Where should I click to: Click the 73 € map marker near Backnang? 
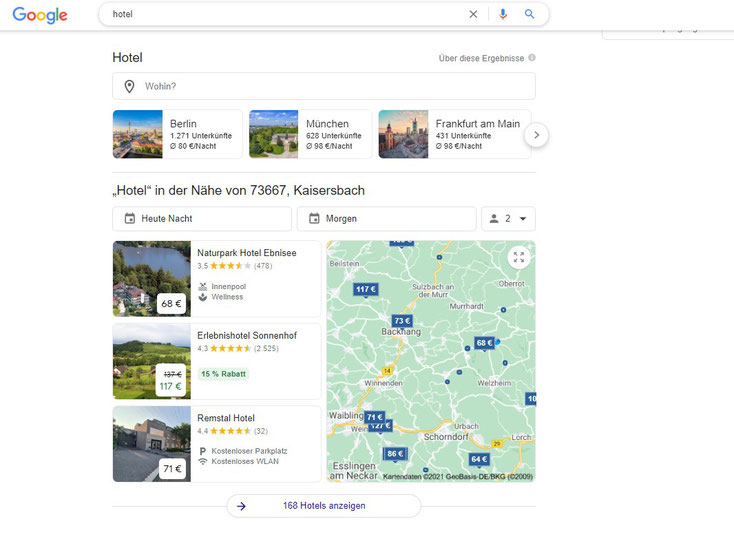pyautogui.click(x=402, y=321)
